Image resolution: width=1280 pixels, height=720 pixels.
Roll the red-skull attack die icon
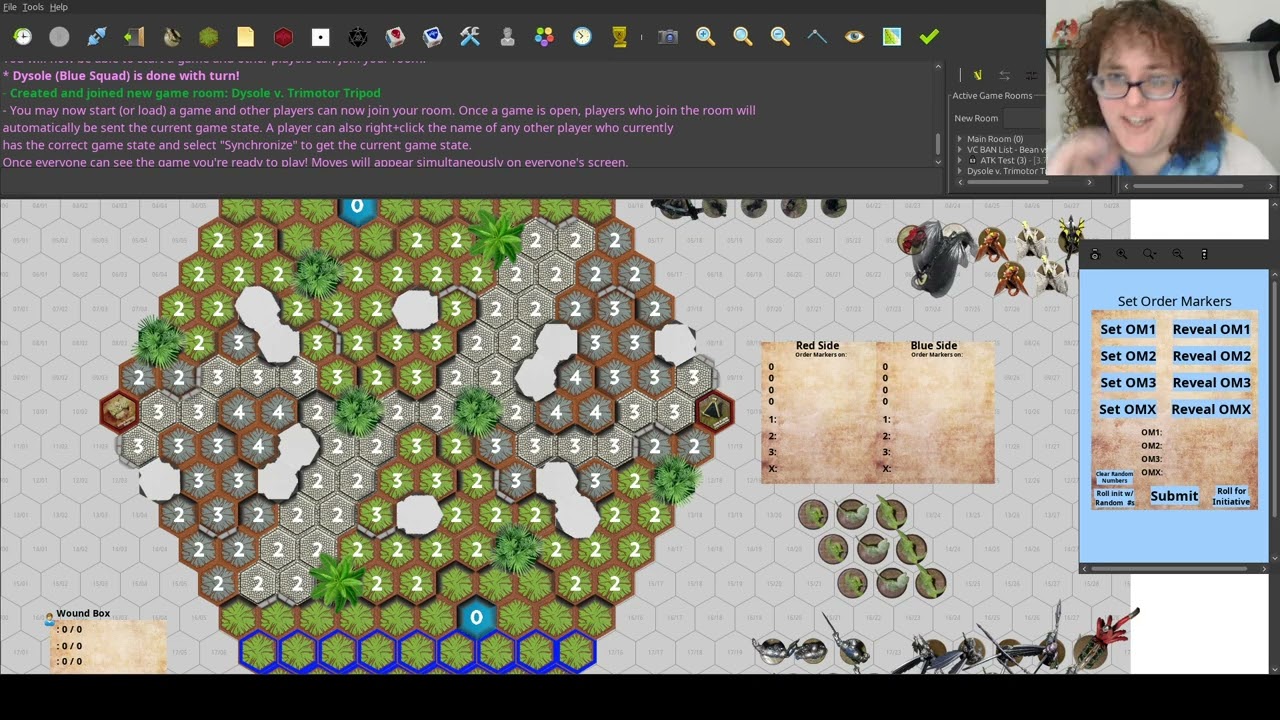[x=395, y=37]
